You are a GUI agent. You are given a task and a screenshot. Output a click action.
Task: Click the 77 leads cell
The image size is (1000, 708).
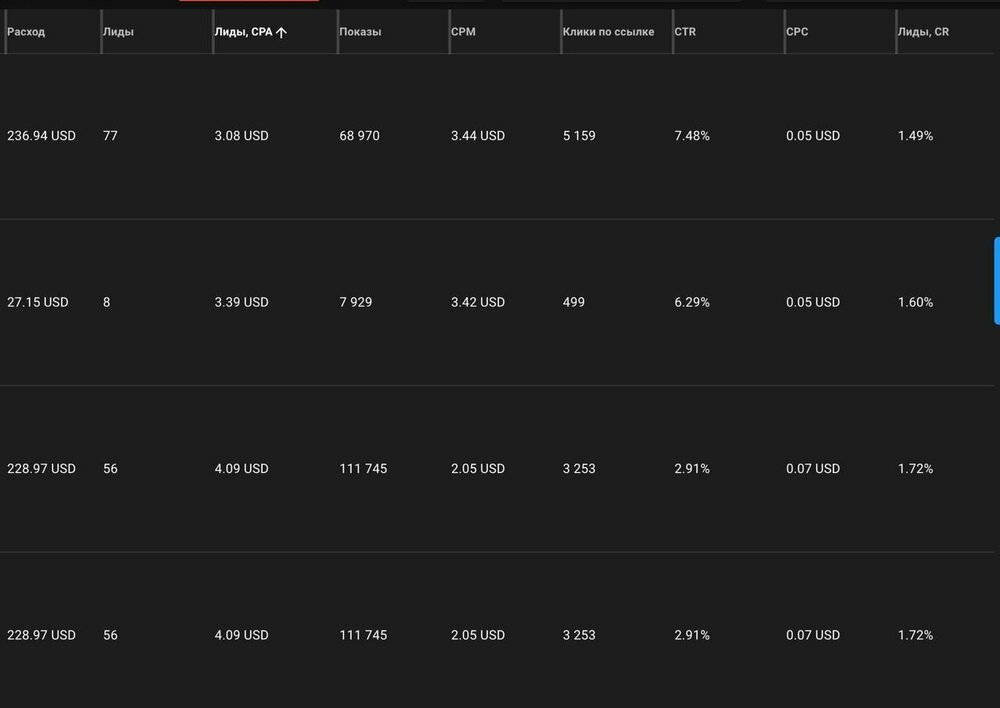coord(110,136)
